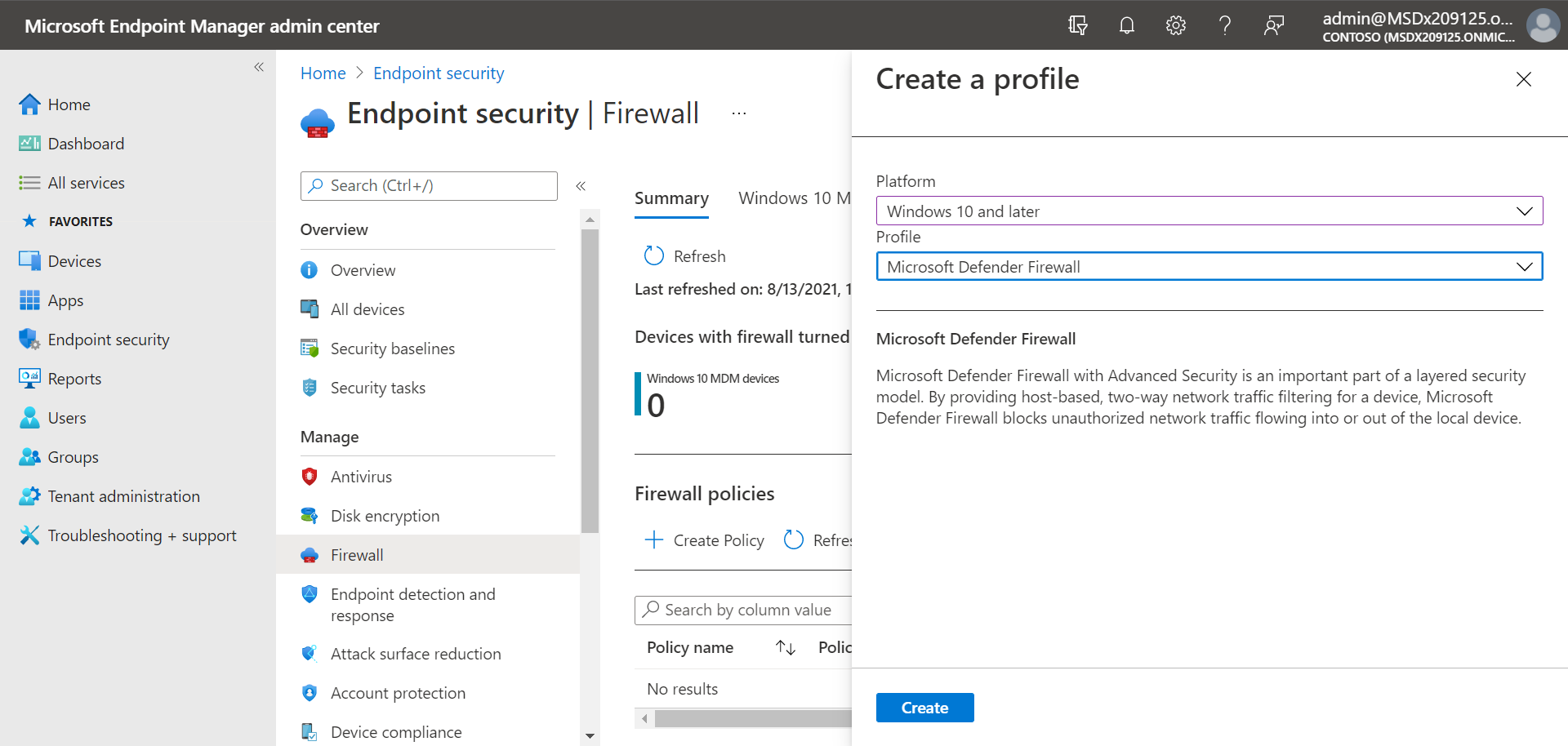Image resolution: width=1568 pixels, height=746 pixels.
Task: Open the Apps section
Action: (x=65, y=300)
